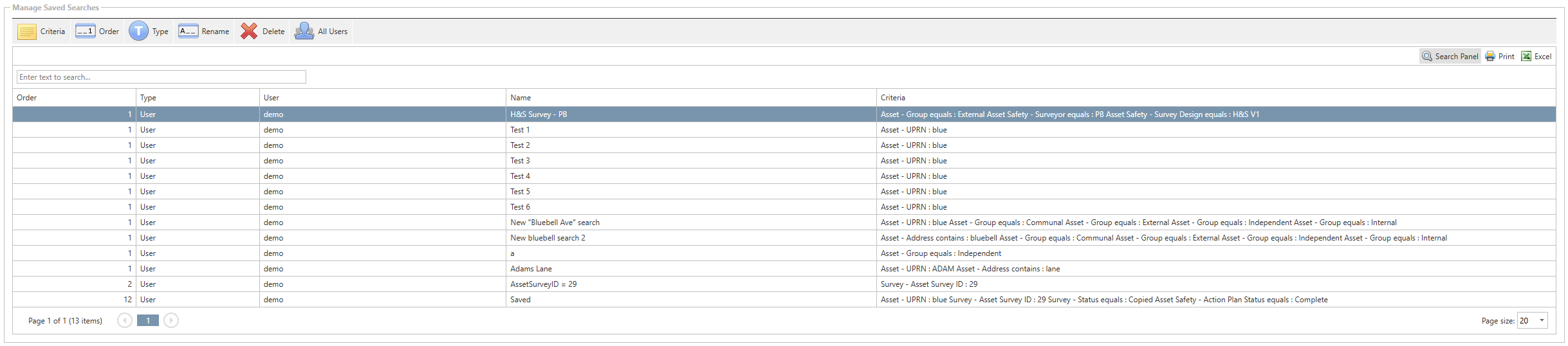The height and width of the screenshot is (346, 1568).
Task: Click the Order toolbar icon
Action: pos(86,32)
